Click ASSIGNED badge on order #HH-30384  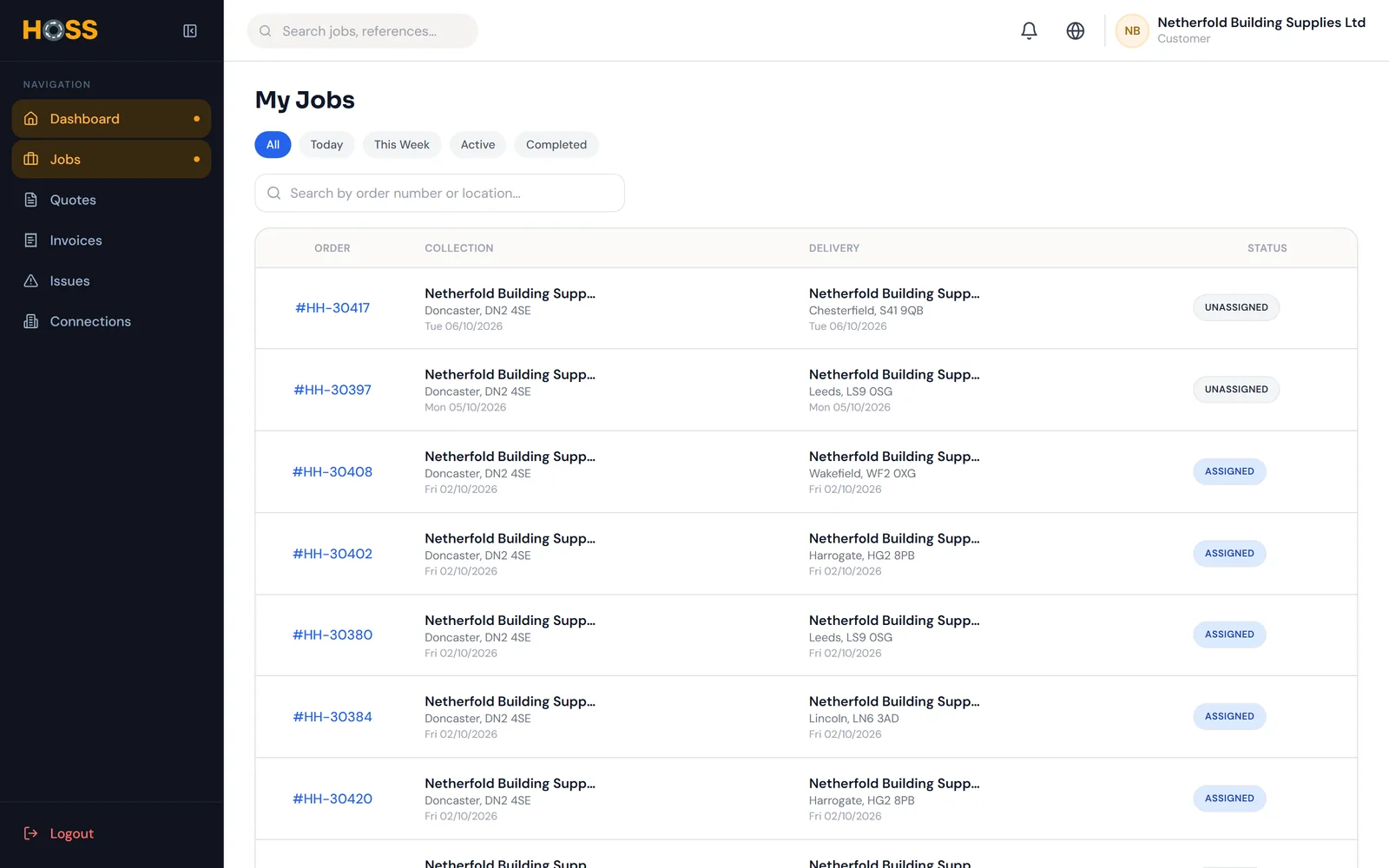click(x=1229, y=716)
